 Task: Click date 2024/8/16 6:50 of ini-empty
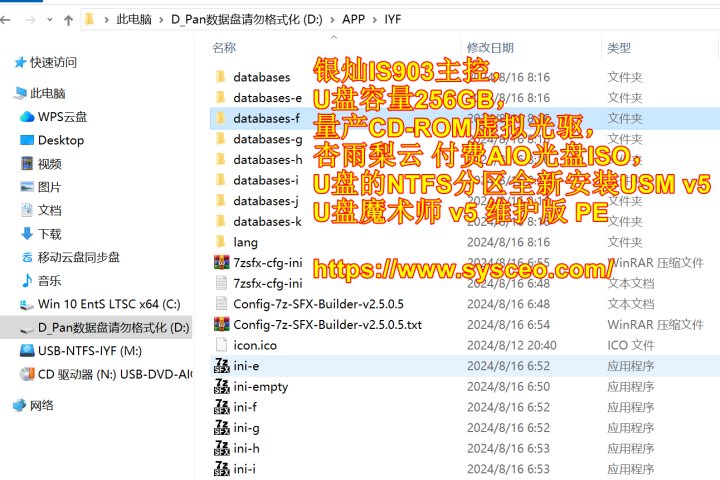(508, 387)
